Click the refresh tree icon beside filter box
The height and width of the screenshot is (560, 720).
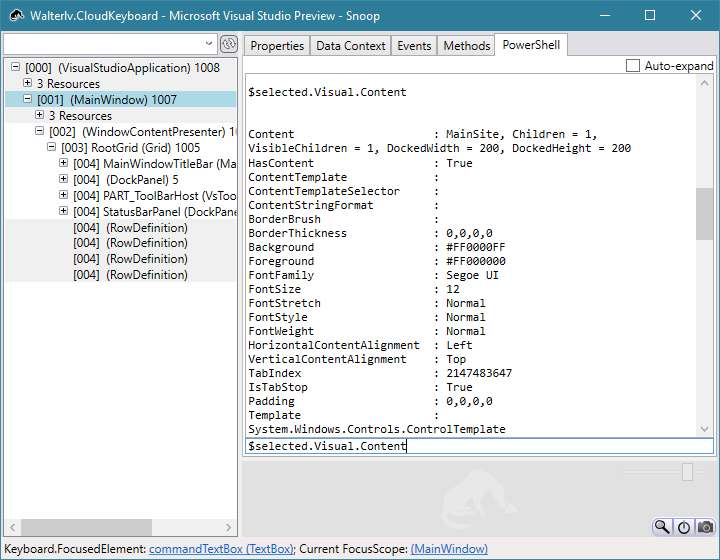coord(228,44)
